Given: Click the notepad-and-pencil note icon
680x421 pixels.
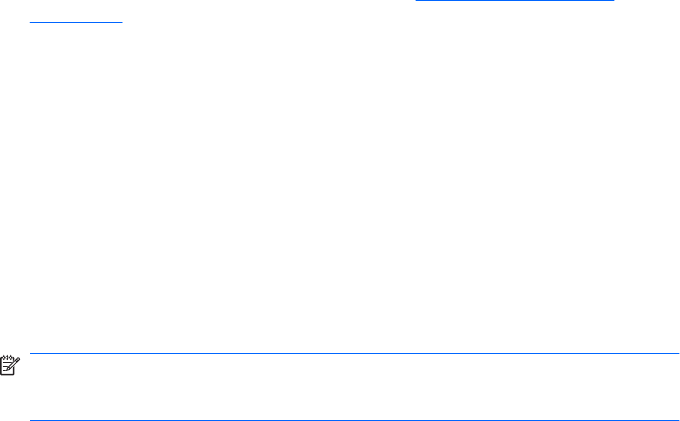Looking at the screenshot, I should [10, 365].
